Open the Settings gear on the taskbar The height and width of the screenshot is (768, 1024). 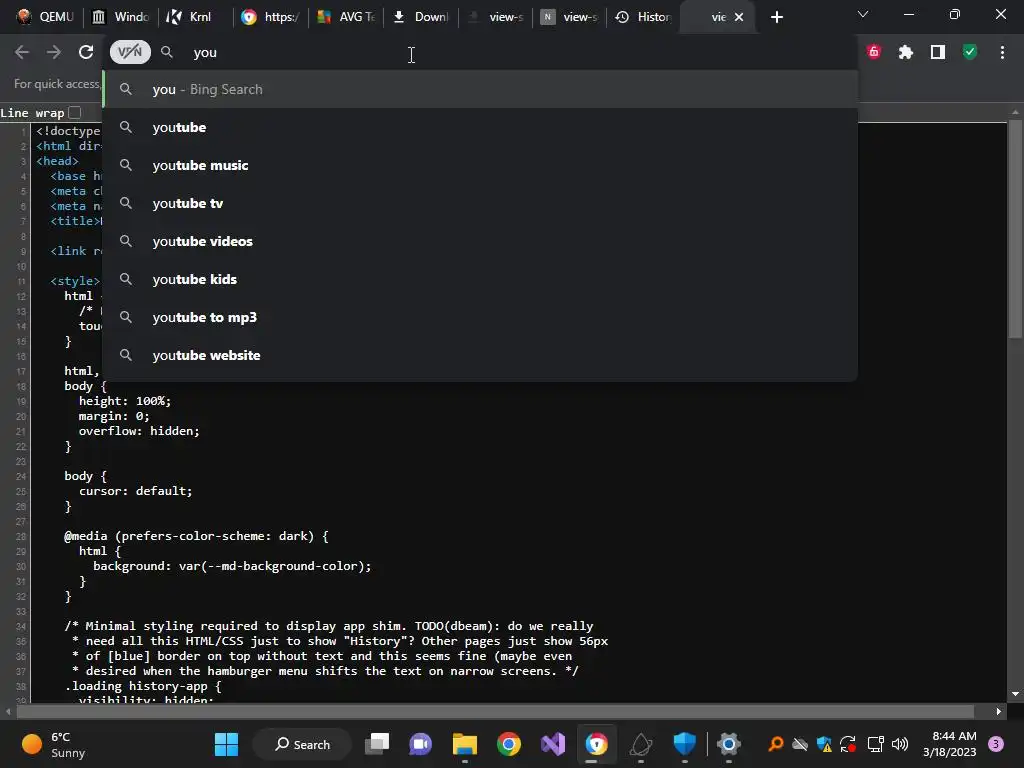tap(729, 744)
